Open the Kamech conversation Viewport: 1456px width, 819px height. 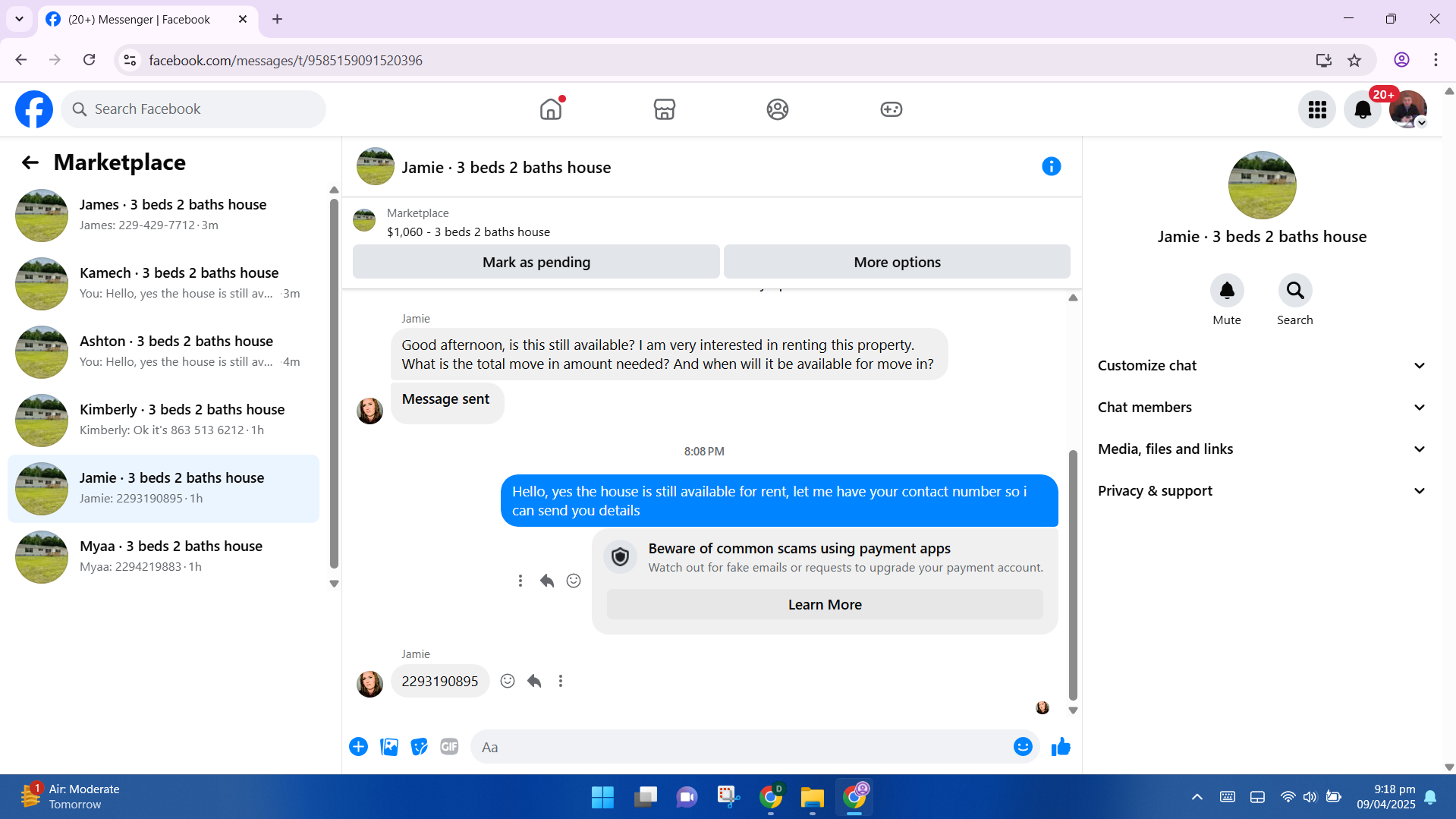(x=163, y=283)
